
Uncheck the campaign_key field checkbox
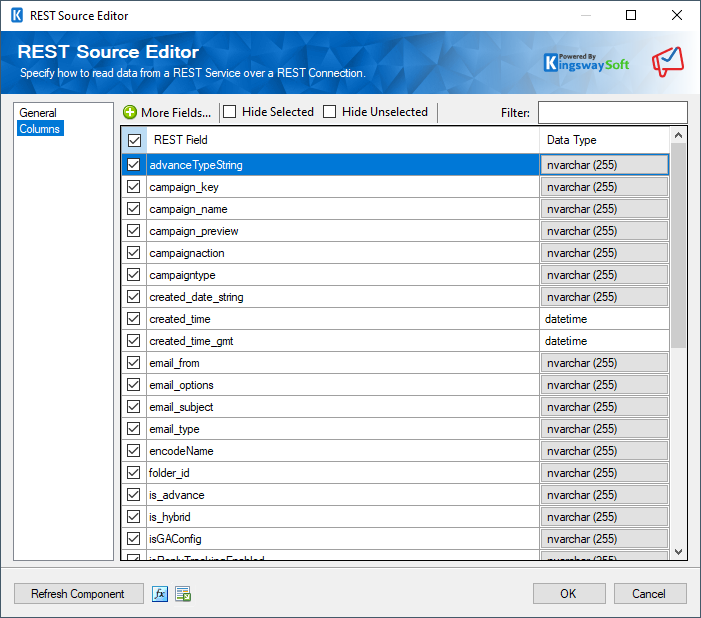(133, 186)
